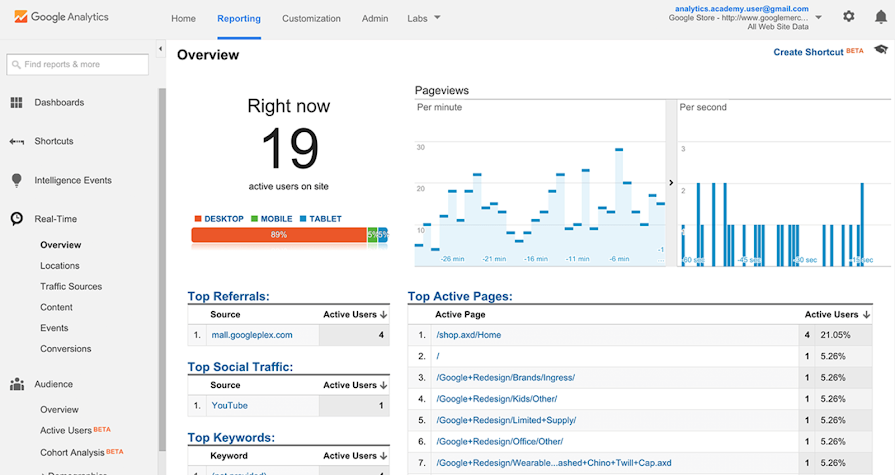895x475 pixels.
Task: Sort Top Active Pages by Active Users
Action: 837,315
